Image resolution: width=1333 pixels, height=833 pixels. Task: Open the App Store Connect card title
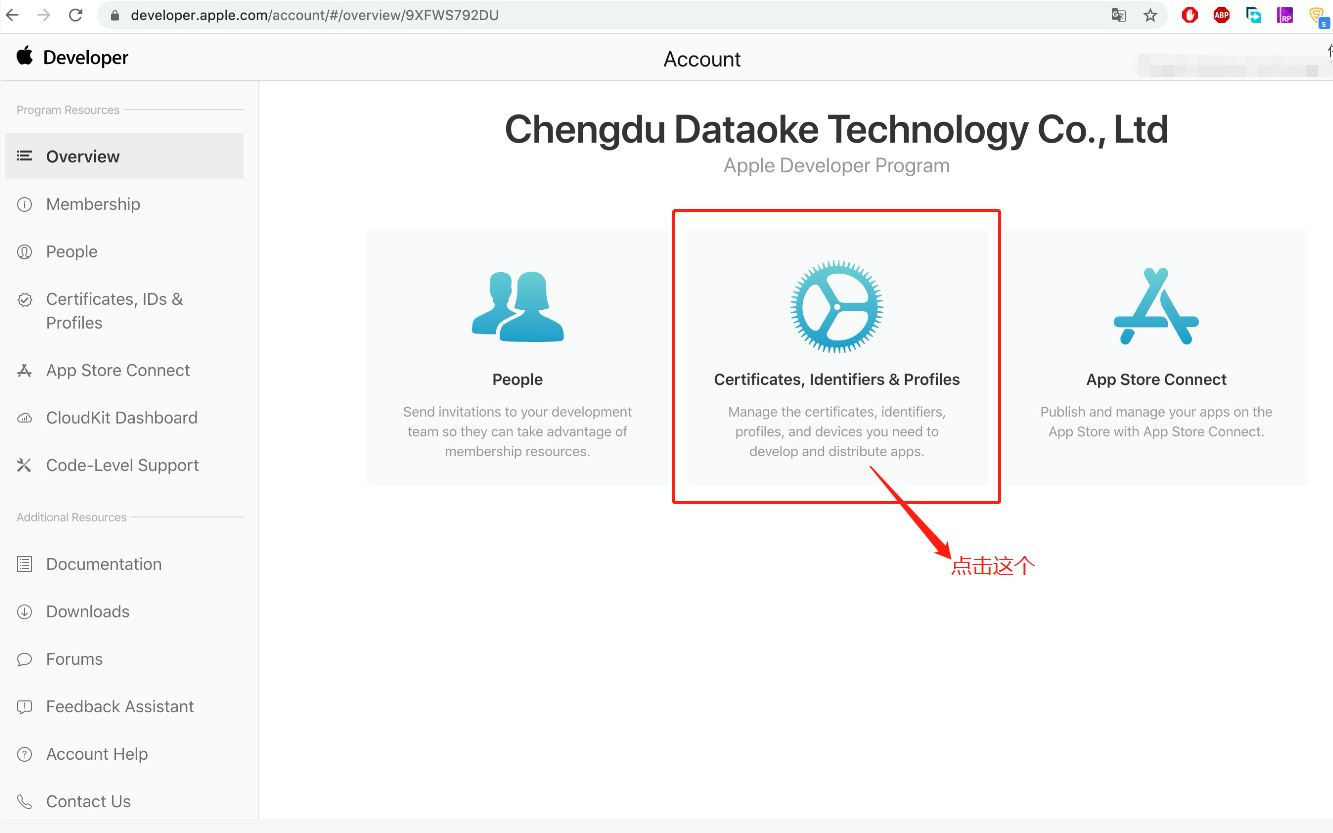(1157, 380)
